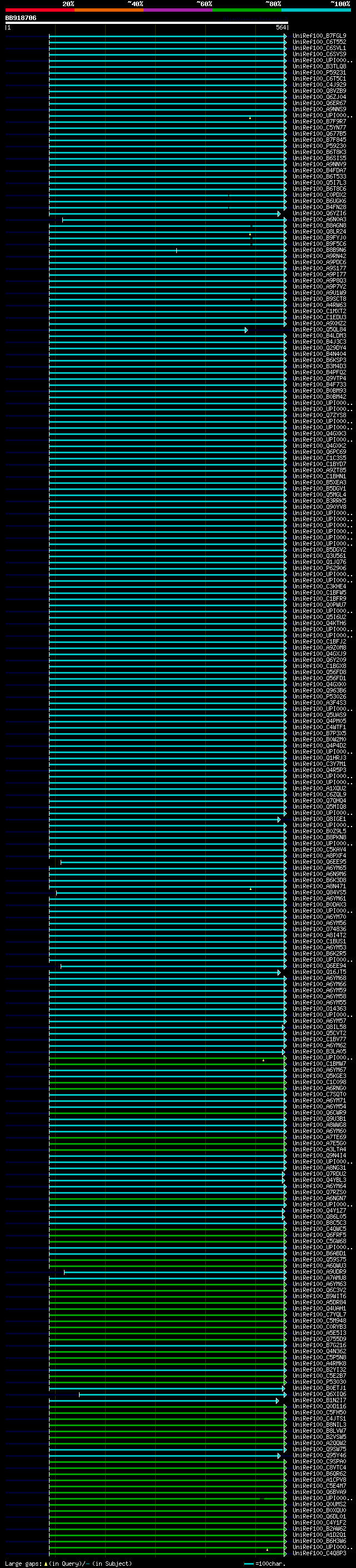Click the label UniRef100_B3LA05

click(319, 1051)
